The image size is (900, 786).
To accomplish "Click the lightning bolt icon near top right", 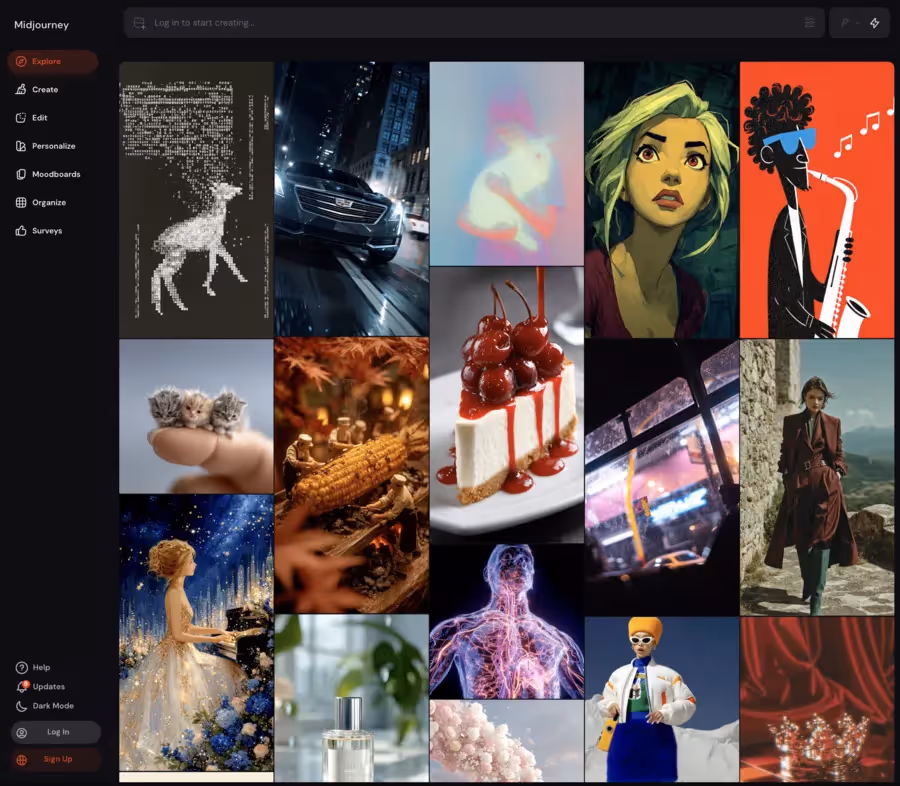I will click(x=873, y=22).
